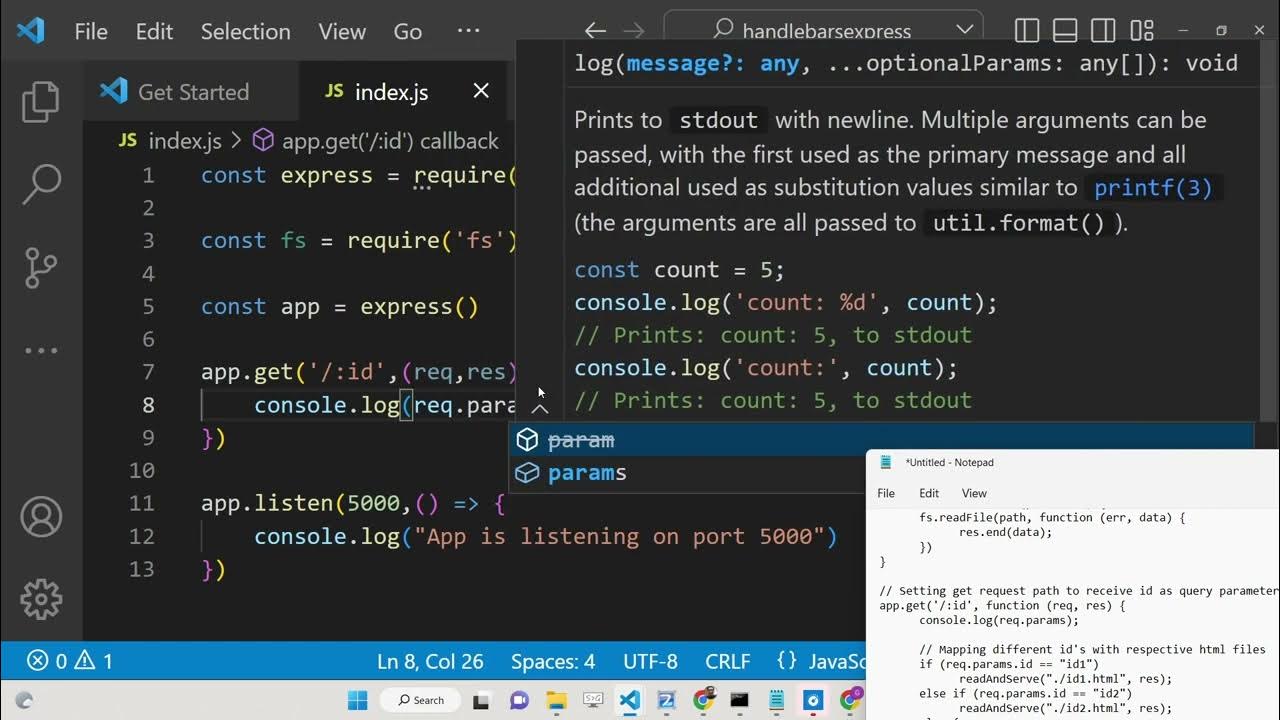1280x720 pixels.
Task: Toggle the secondary side bar layout button
Action: 1103,31
